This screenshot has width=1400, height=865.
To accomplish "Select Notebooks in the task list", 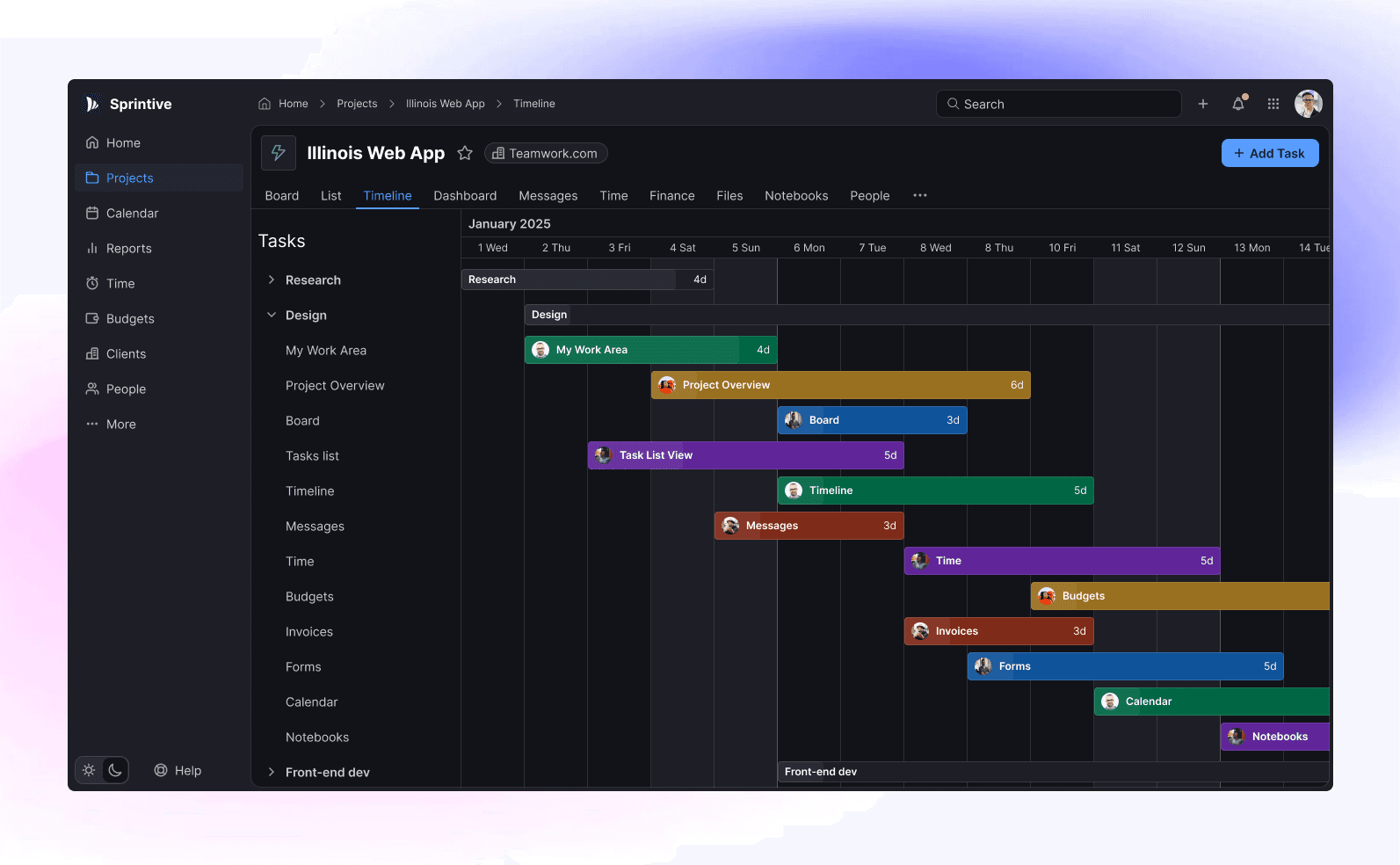I will 317,737.
